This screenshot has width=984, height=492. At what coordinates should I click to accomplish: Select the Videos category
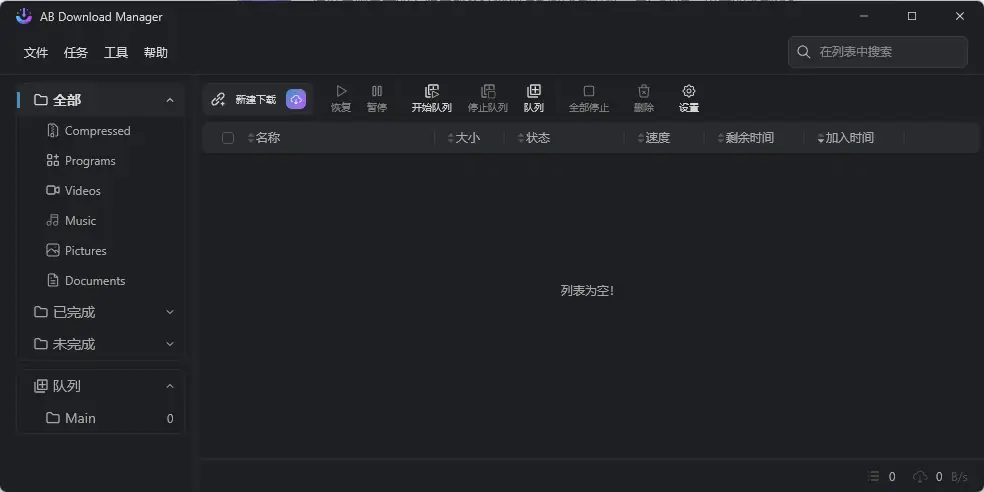82,190
